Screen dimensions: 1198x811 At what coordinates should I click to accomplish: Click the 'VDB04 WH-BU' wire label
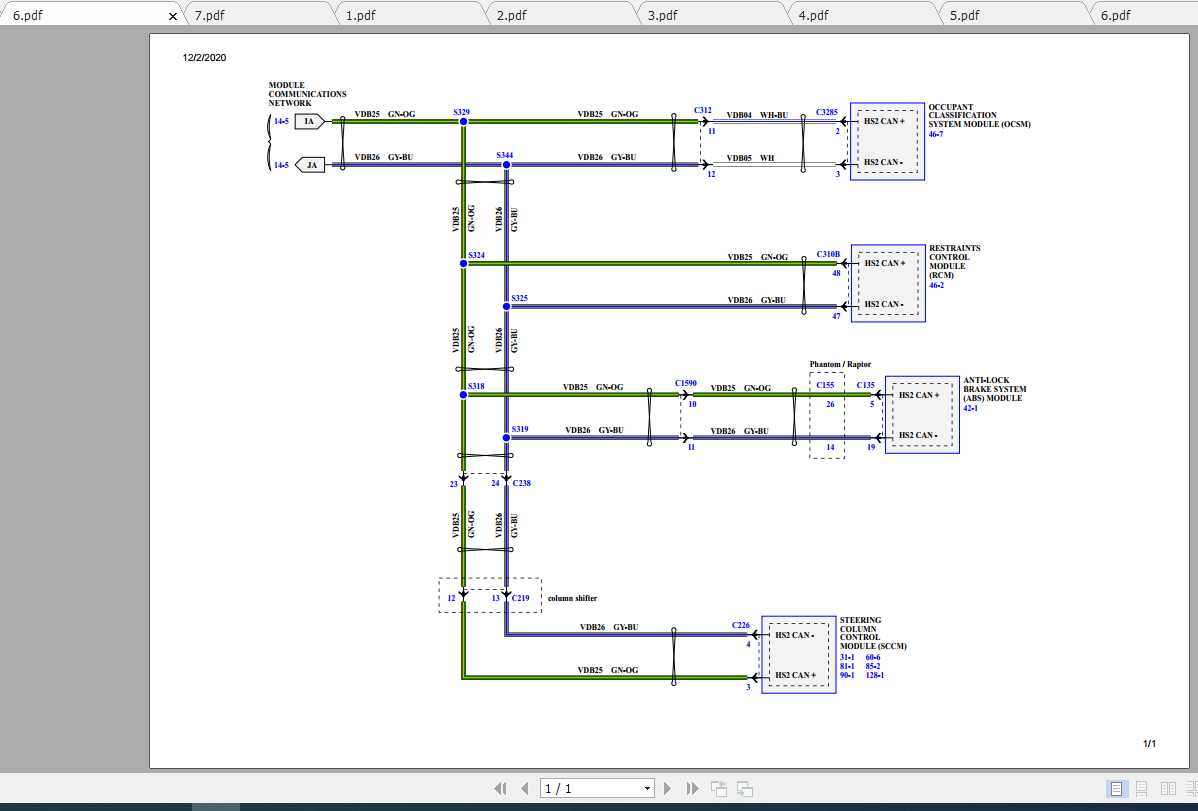[x=757, y=115]
